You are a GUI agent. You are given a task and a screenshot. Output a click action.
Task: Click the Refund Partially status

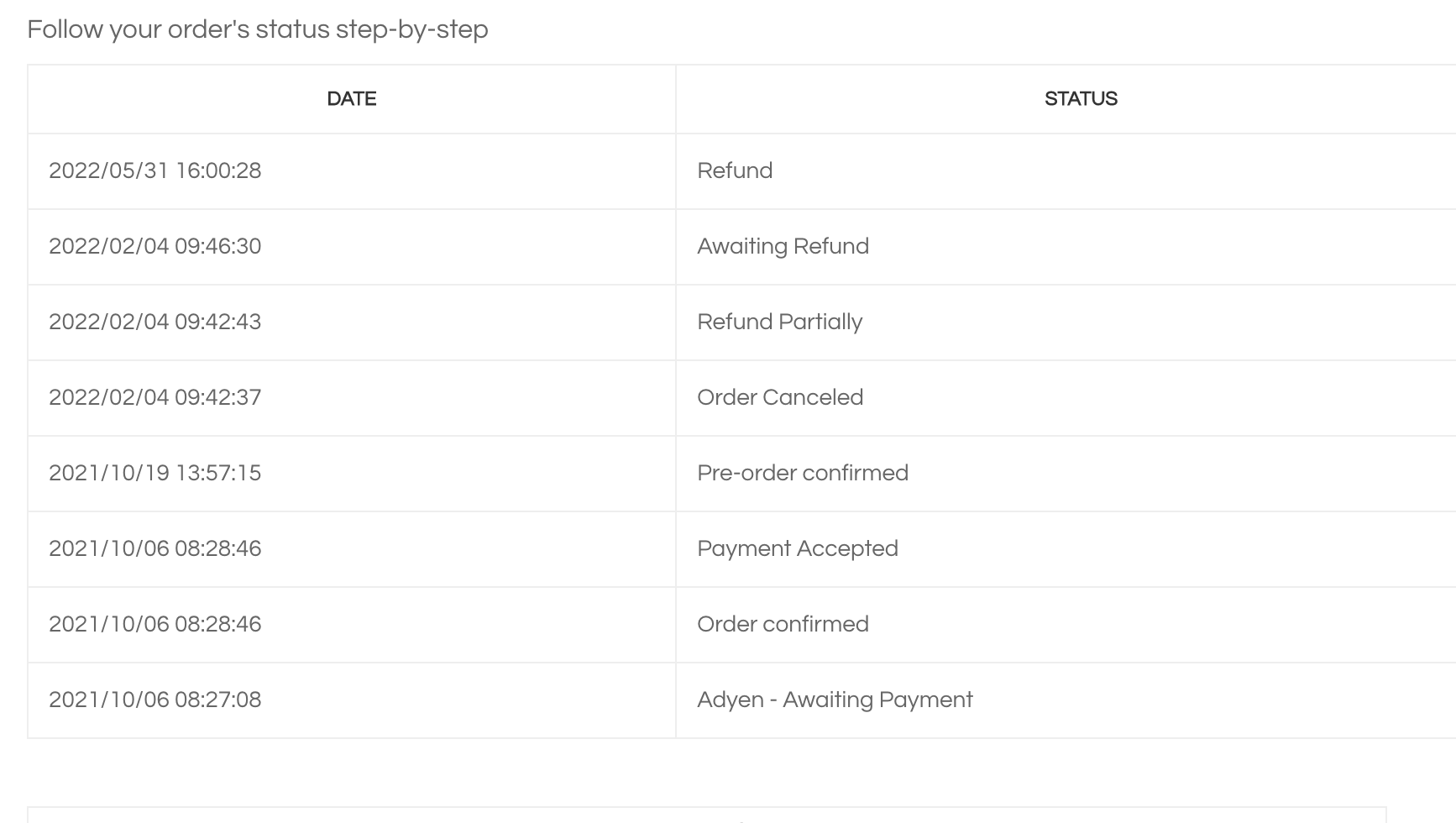coord(779,322)
